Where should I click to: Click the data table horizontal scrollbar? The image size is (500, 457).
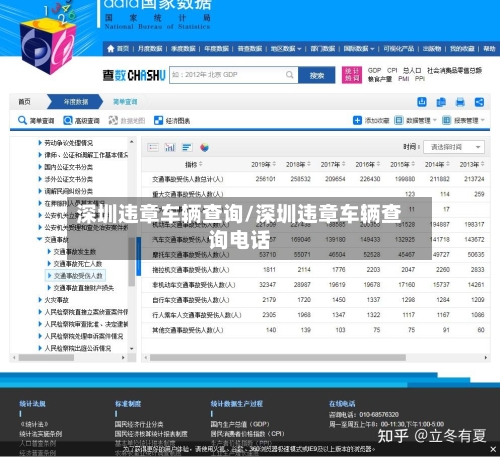[x=278, y=358]
